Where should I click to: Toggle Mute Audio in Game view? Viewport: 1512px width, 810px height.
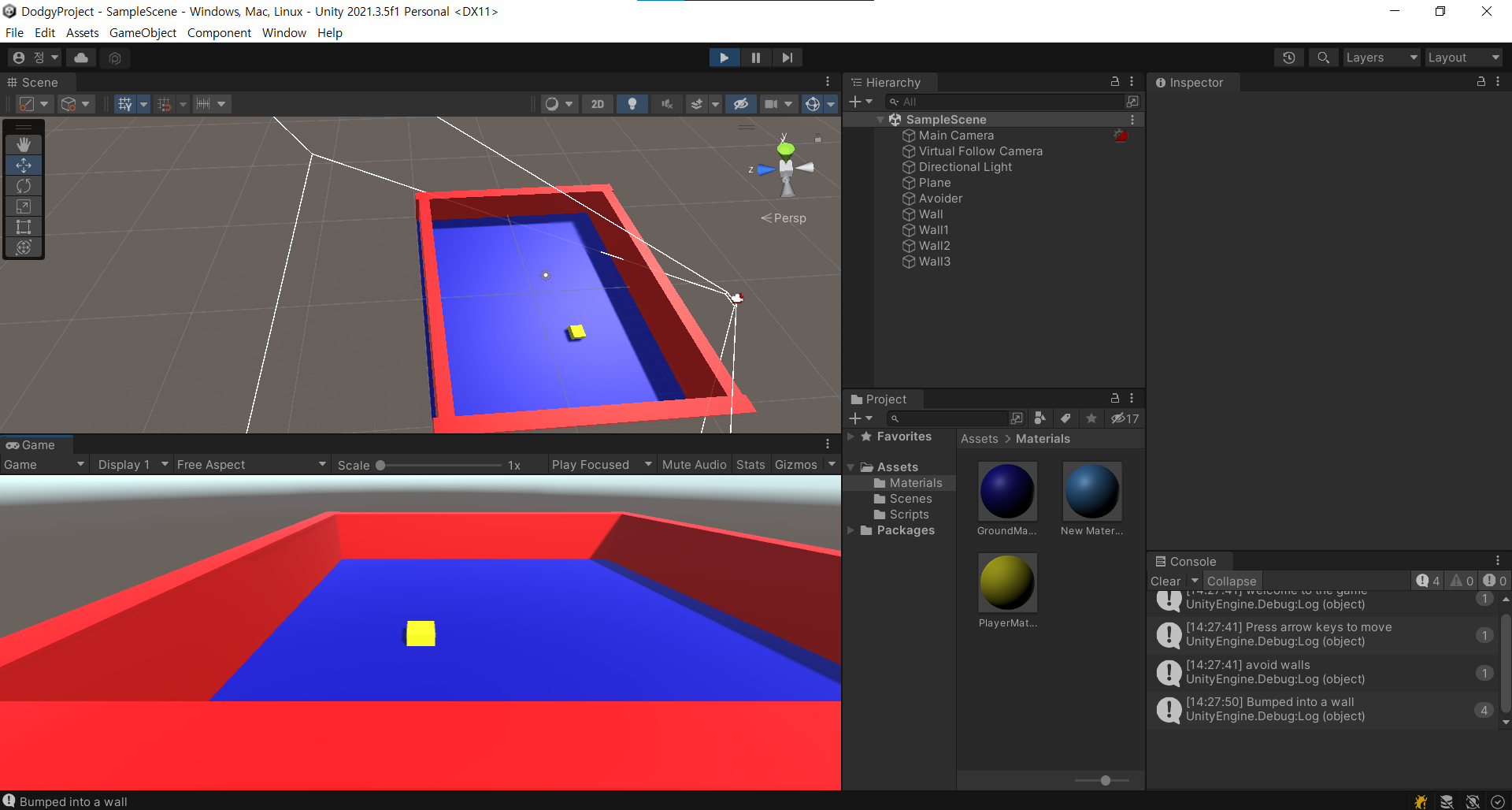(x=694, y=465)
